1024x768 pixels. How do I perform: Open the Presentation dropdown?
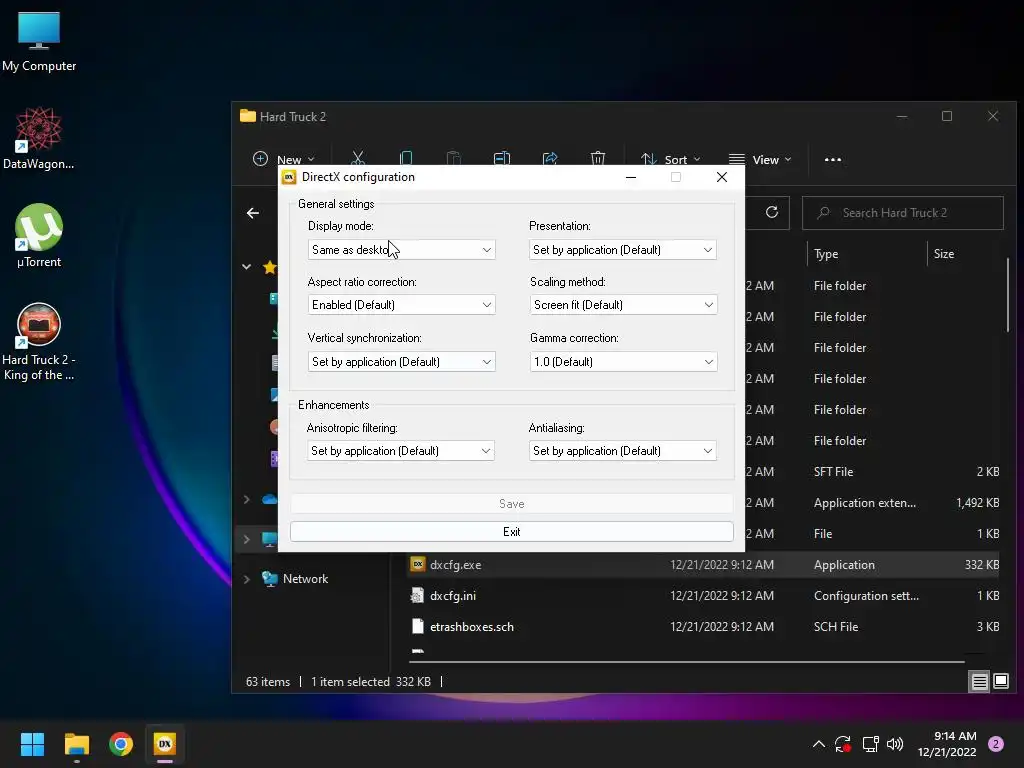[x=622, y=249]
